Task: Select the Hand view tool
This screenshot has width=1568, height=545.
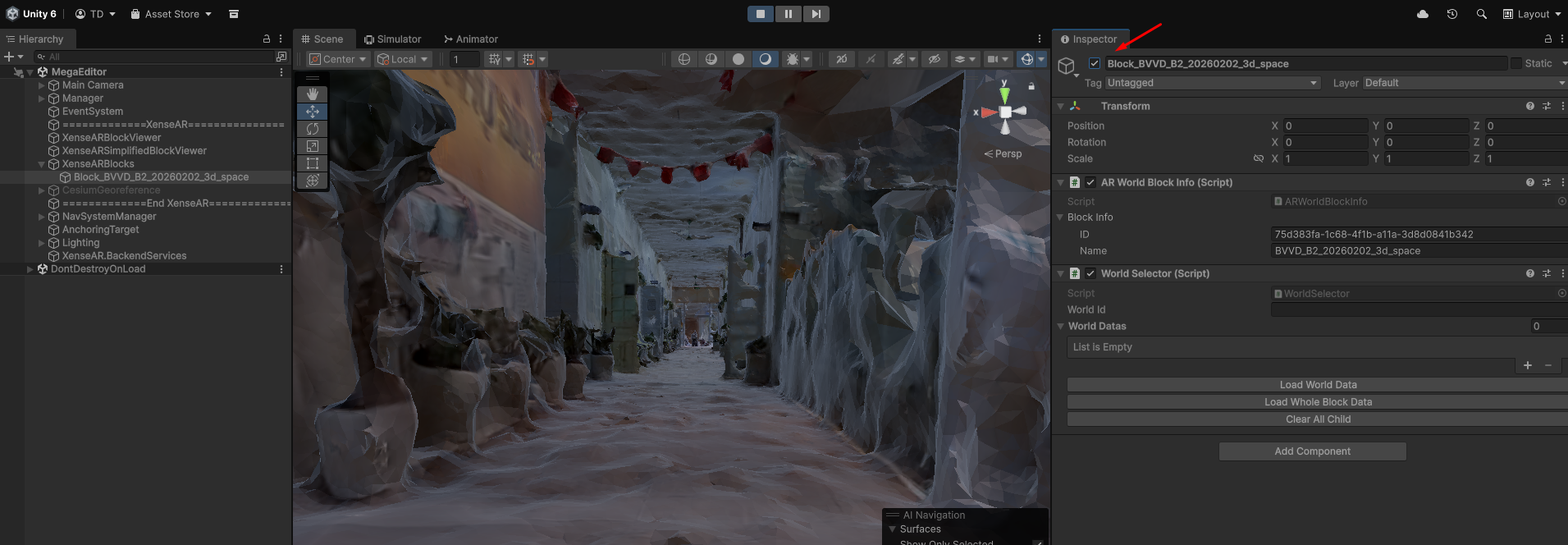Action: [313, 94]
